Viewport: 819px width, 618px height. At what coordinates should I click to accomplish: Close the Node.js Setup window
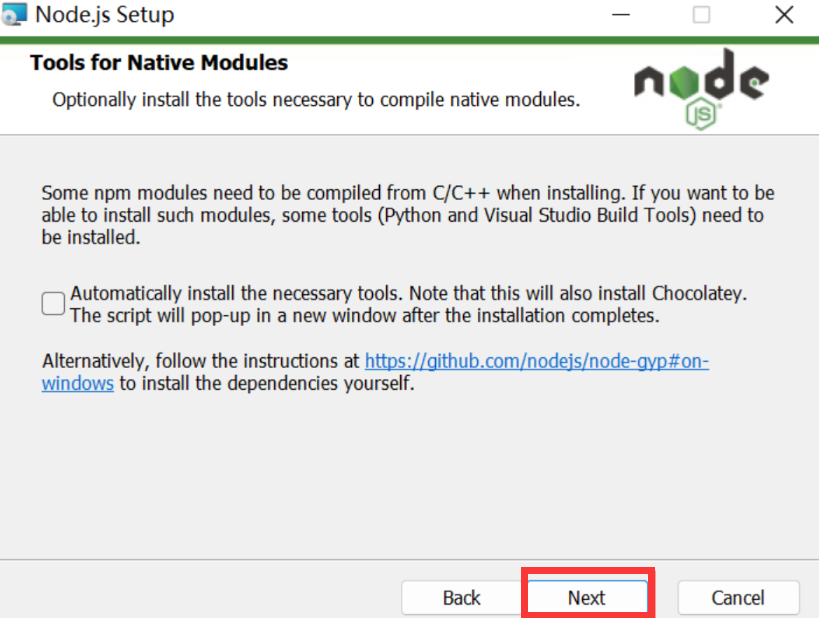click(784, 15)
